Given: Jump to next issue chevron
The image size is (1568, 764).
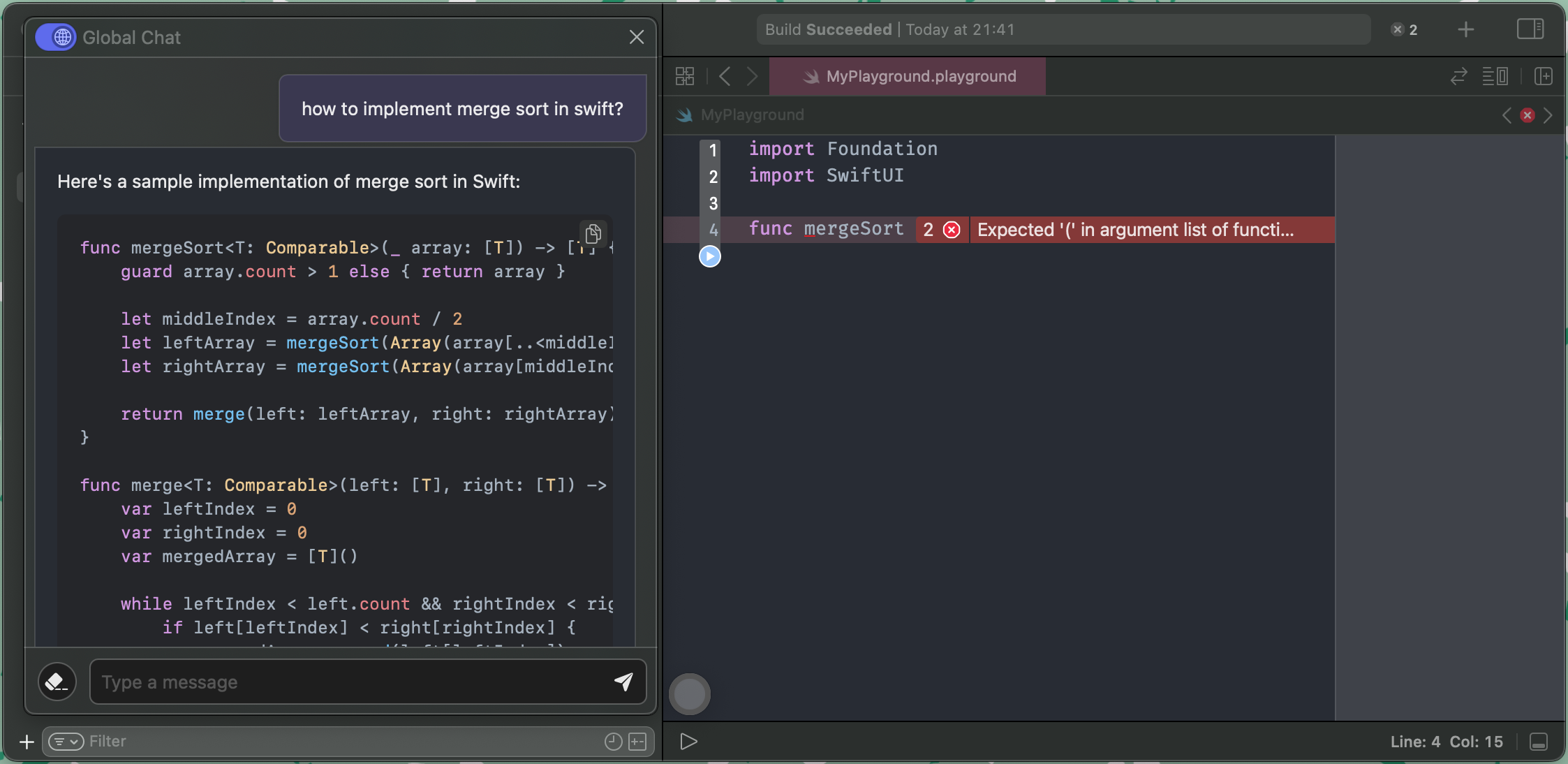Looking at the screenshot, I should click(x=1548, y=115).
